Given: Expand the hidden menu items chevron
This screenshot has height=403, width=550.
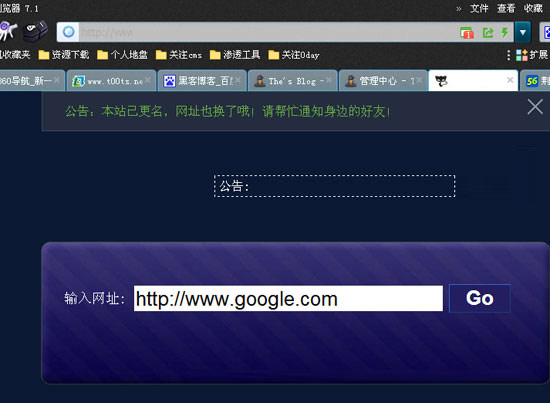Looking at the screenshot, I should pos(458,9).
